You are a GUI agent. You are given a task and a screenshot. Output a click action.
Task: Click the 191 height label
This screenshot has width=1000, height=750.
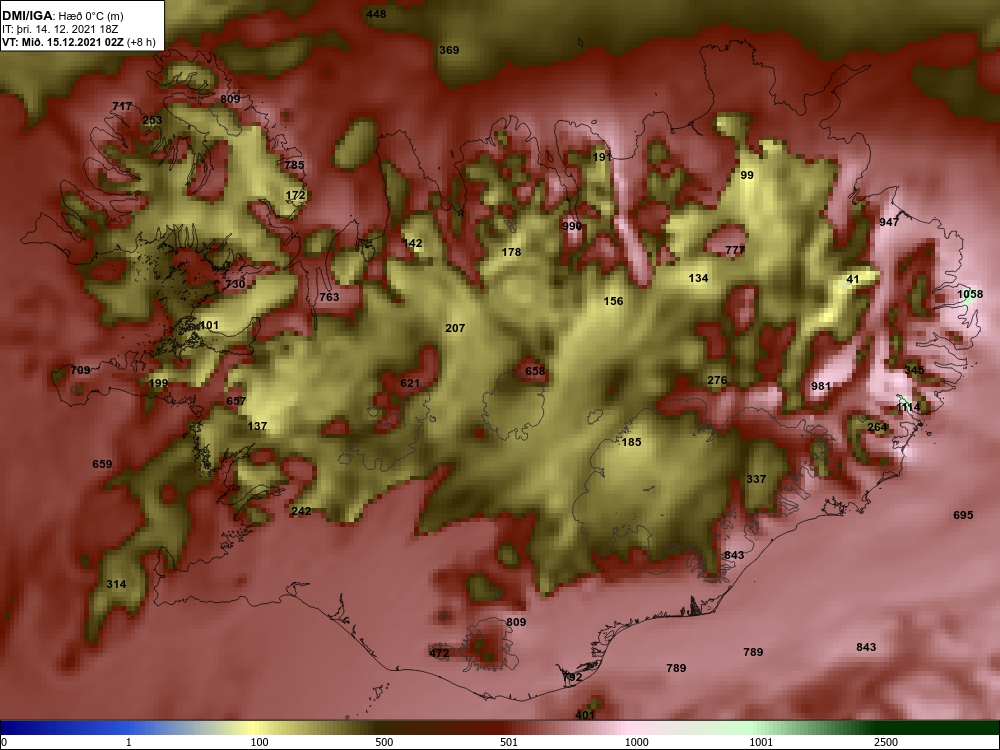(602, 157)
